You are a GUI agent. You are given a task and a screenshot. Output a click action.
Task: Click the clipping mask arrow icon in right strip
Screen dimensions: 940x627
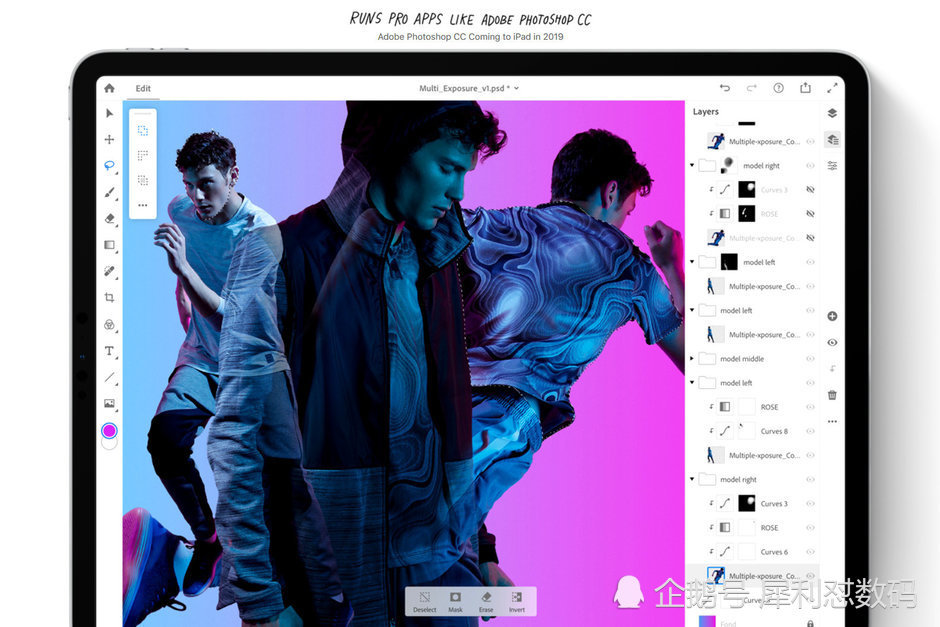tap(832, 369)
